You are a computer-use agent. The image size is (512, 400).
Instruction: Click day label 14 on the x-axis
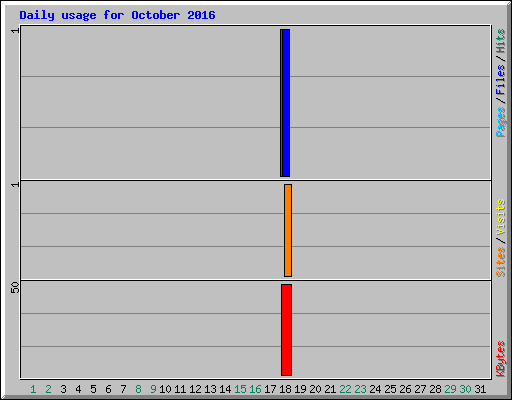(225, 389)
